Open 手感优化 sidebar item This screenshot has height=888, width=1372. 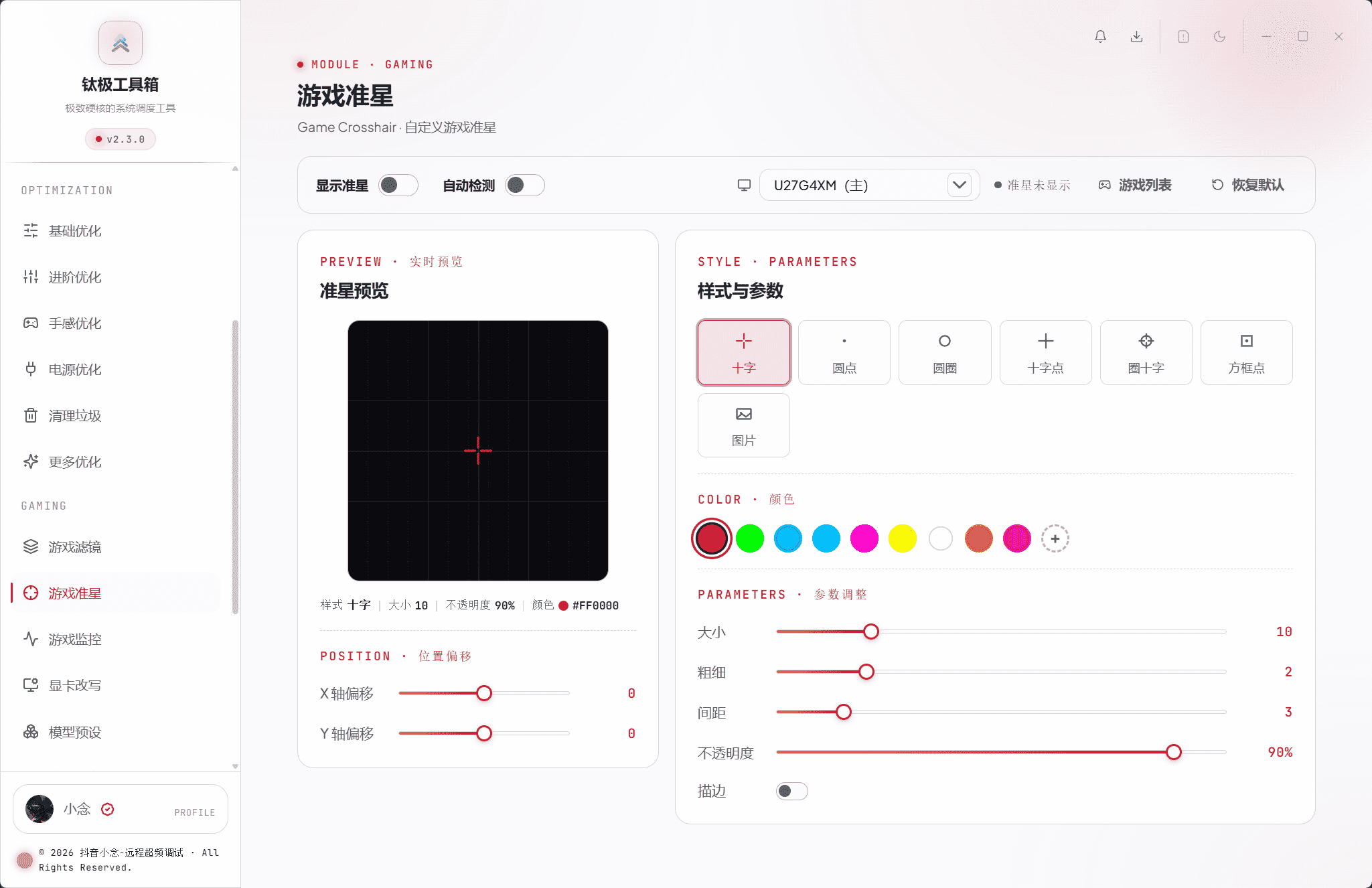115,323
